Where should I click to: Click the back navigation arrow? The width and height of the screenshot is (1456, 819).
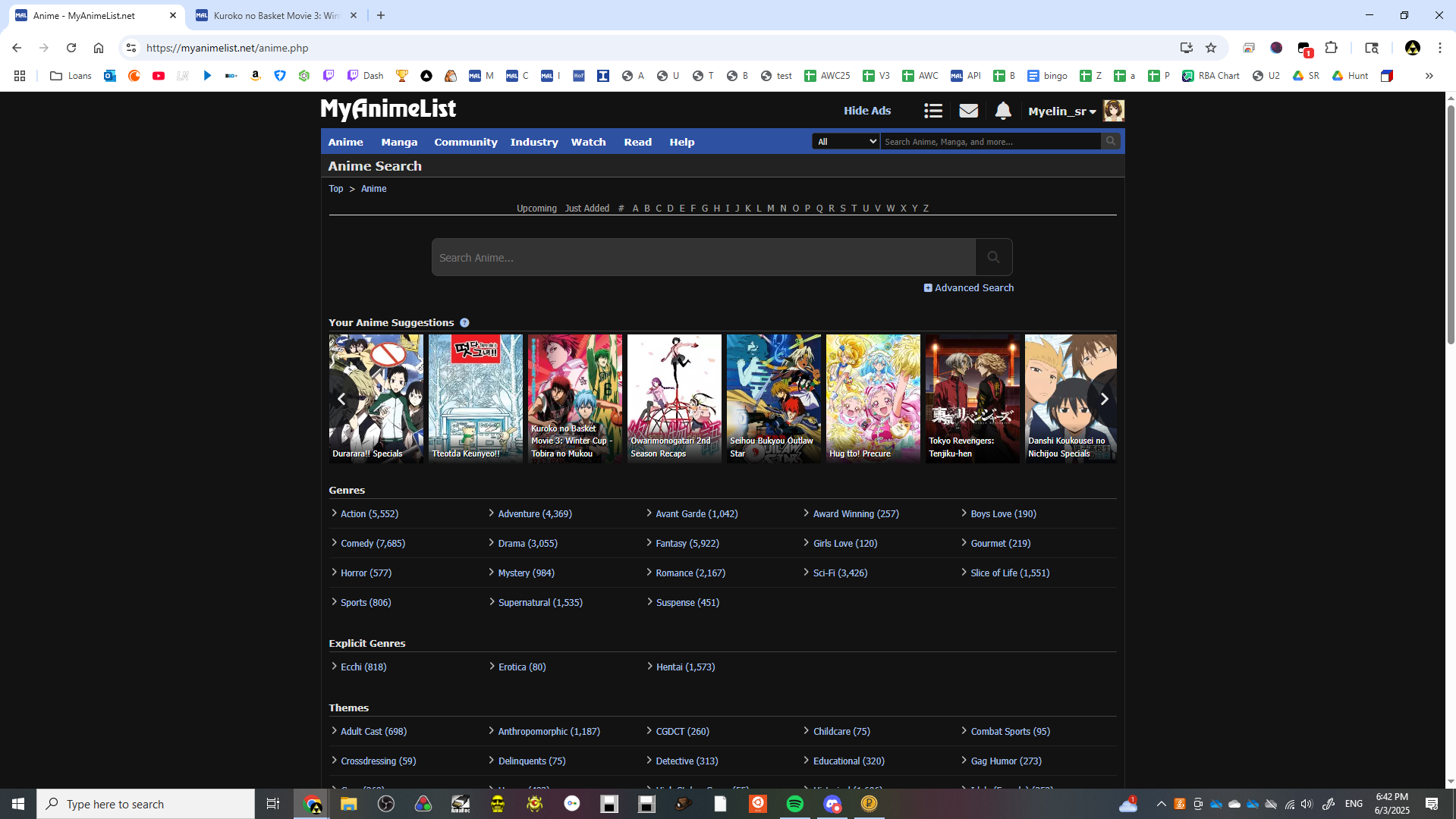click(17, 48)
